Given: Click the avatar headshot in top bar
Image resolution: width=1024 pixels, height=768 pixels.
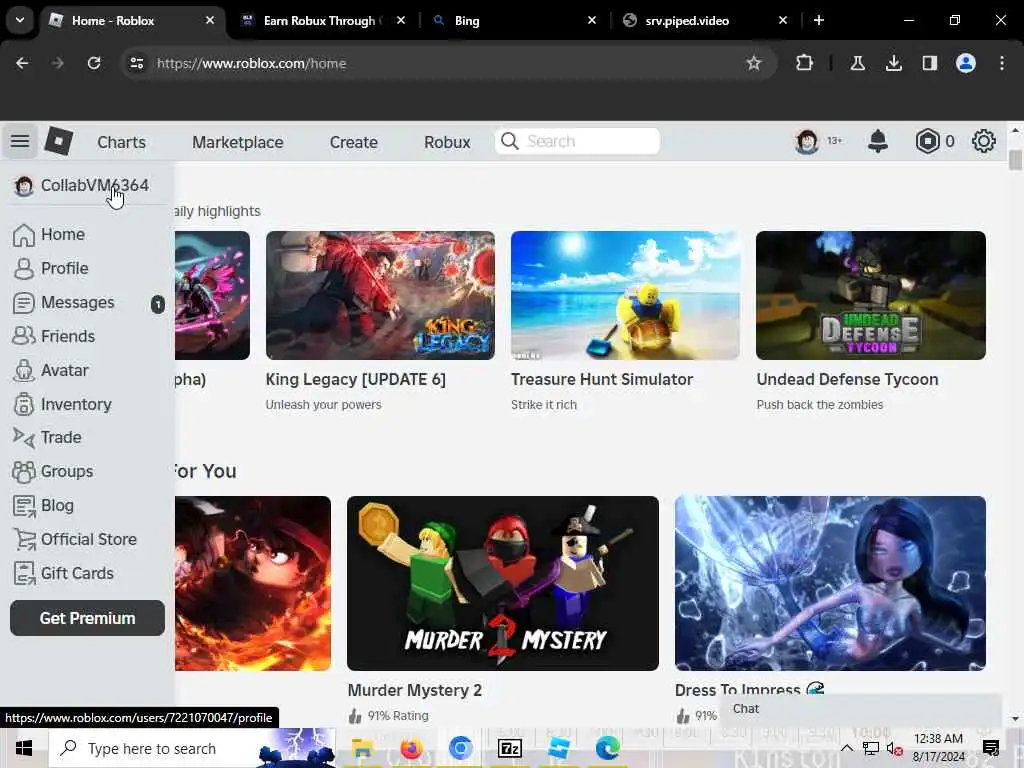Looking at the screenshot, I should point(807,141).
